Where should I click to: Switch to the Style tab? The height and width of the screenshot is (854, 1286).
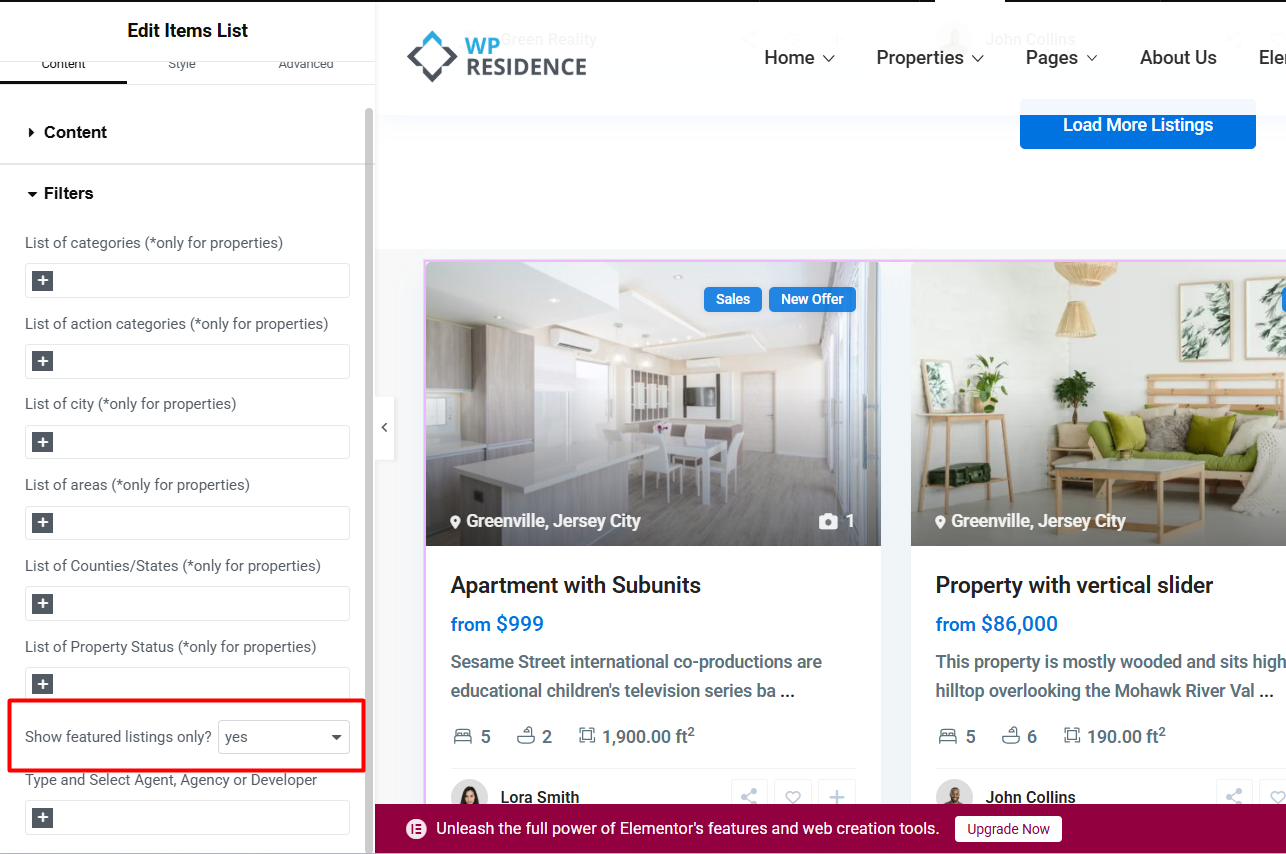pyautogui.click(x=182, y=64)
